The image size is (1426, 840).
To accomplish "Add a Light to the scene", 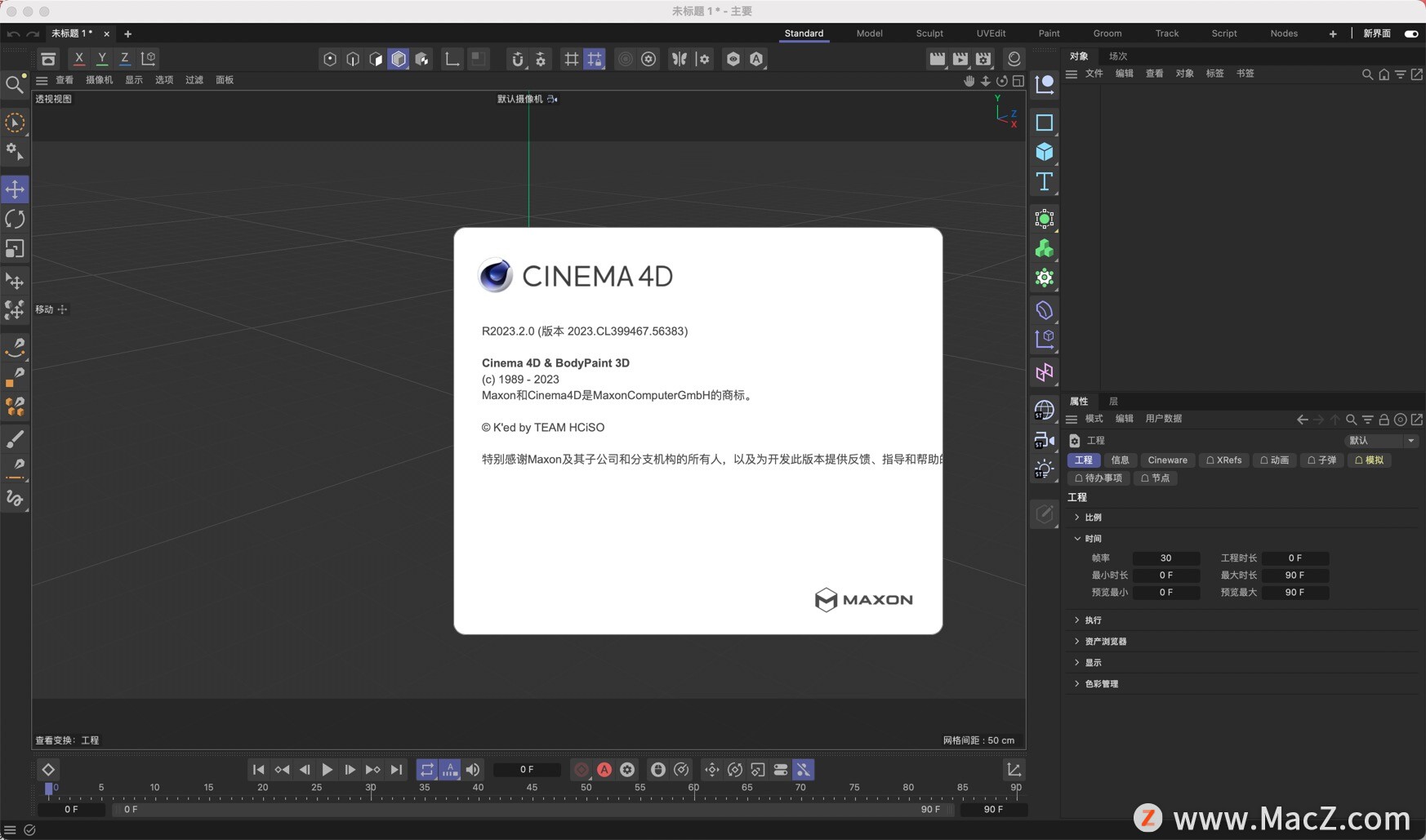I will [1045, 469].
